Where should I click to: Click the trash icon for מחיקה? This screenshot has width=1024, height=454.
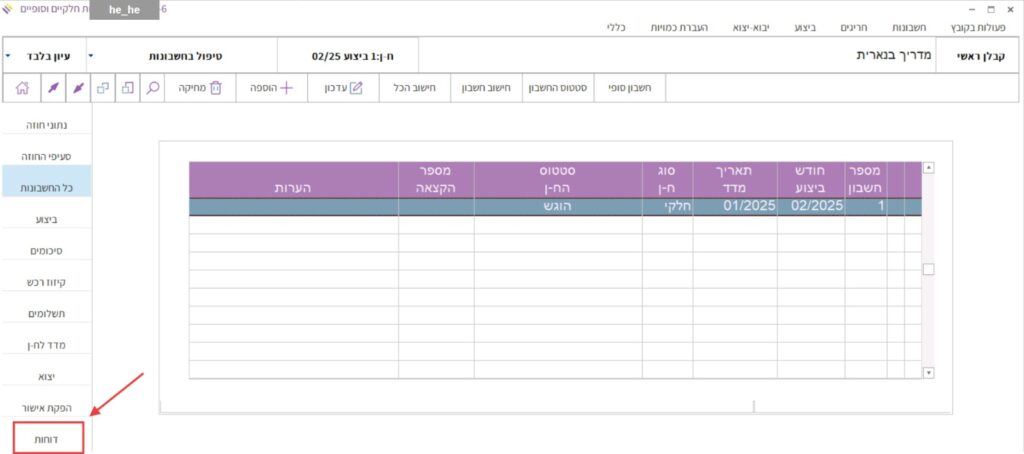tap(216, 88)
